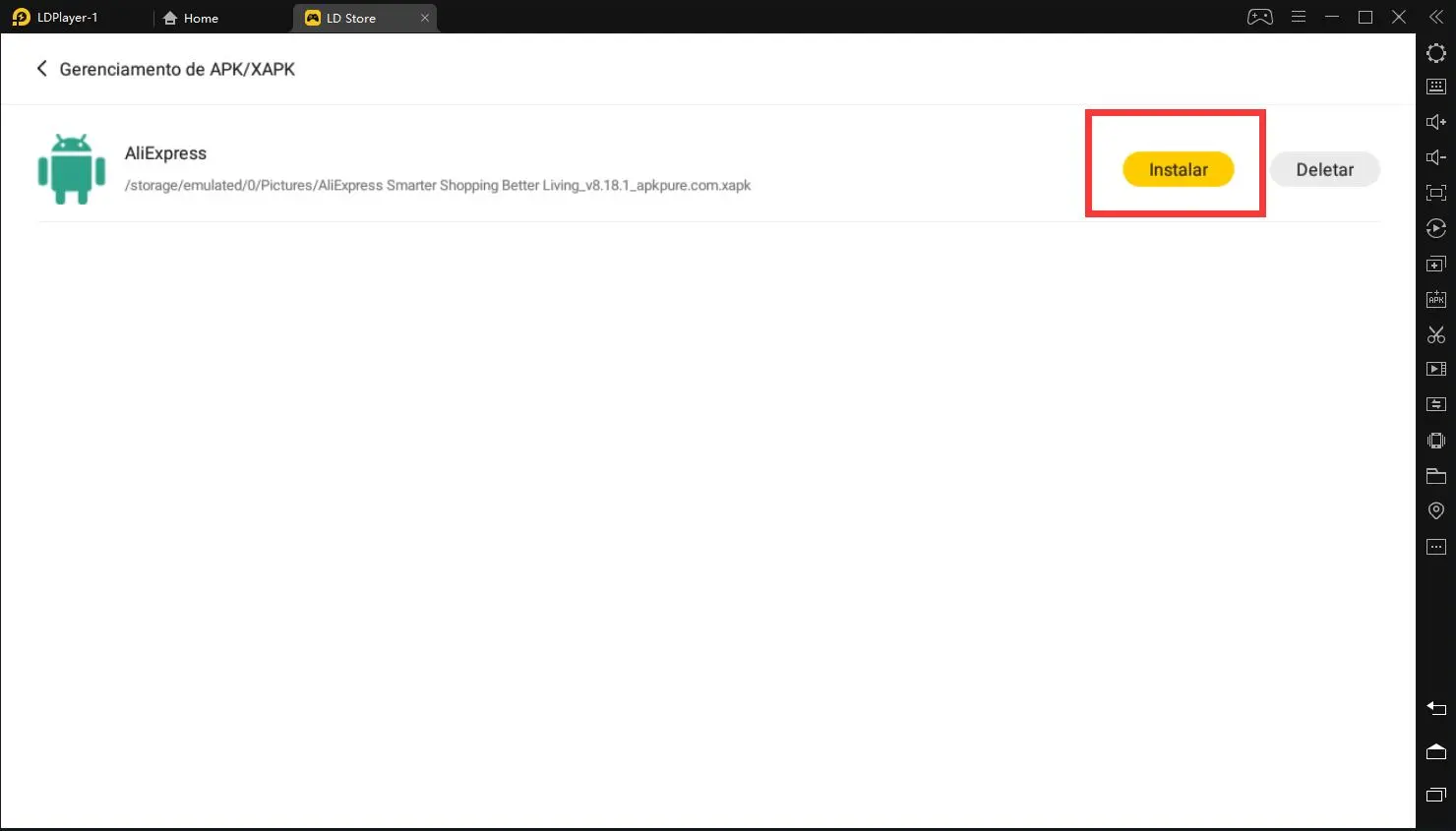
Task: Tap the Android recent apps button
Action: tap(1436, 795)
